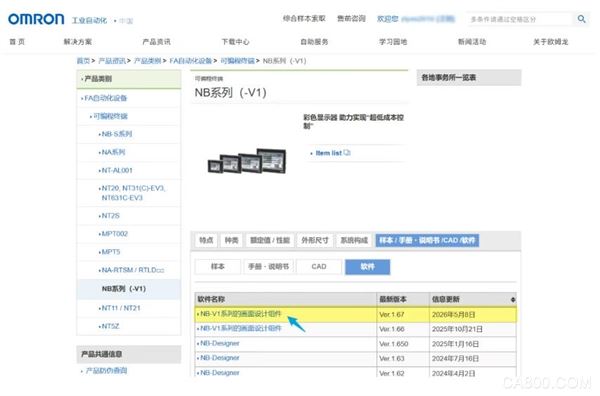This screenshot has height=396, width=600.
Task: Click the NB series product image
Action: pyautogui.click(x=247, y=161)
